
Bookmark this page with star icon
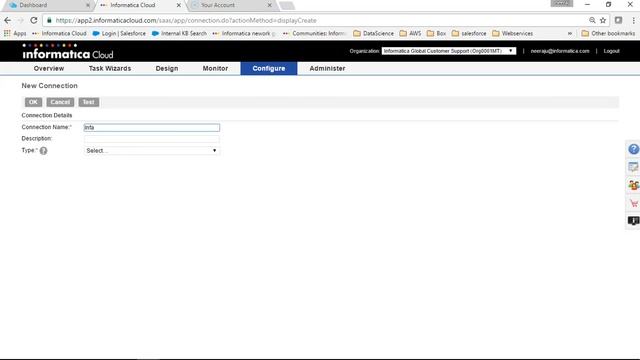[x=603, y=20]
